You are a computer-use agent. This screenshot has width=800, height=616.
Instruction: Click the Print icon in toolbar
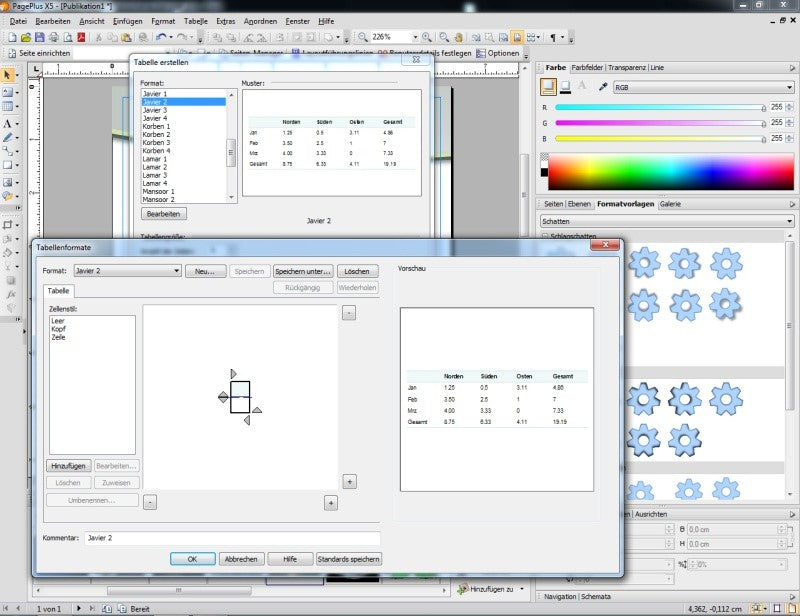pyautogui.click(x=54, y=37)
